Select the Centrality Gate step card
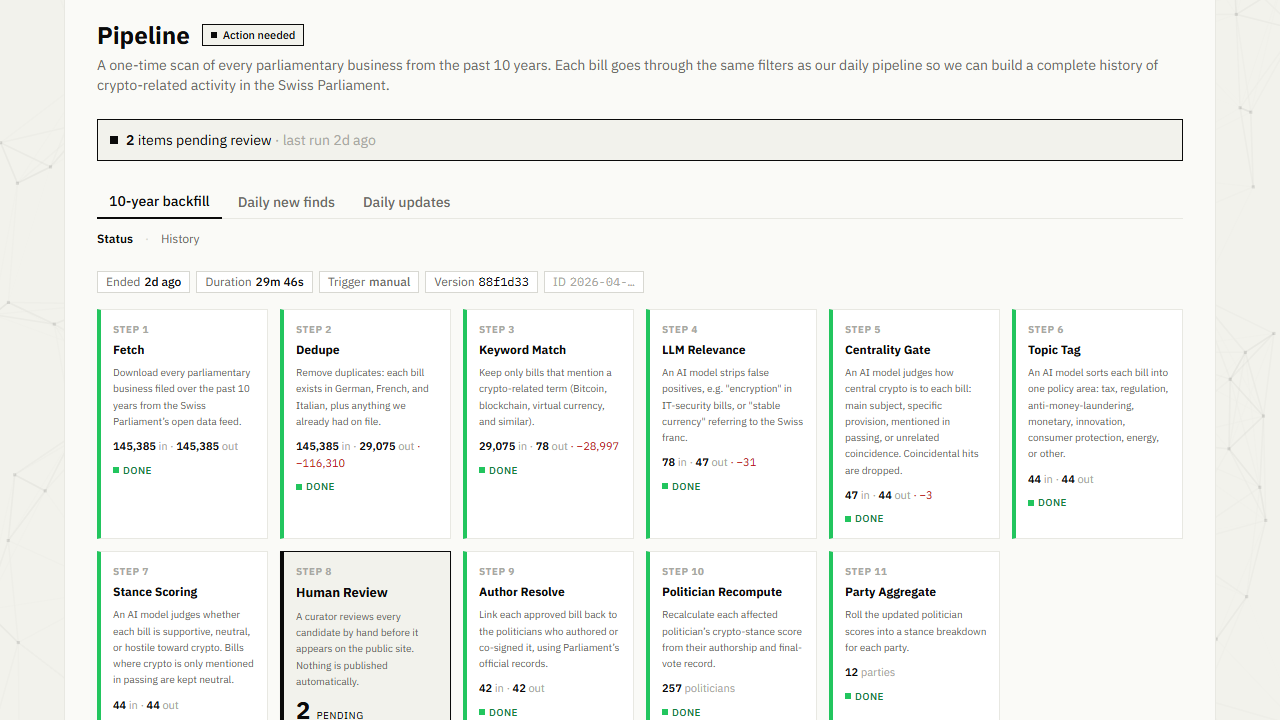This screenshot has height=720, width=1280. coord(915,424)
